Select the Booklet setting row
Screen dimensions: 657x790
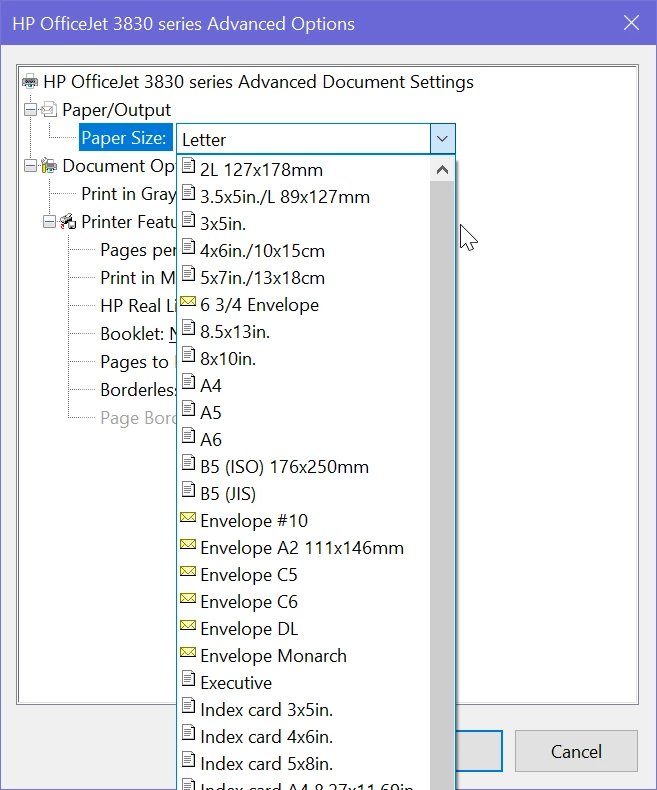click(138, 334)
